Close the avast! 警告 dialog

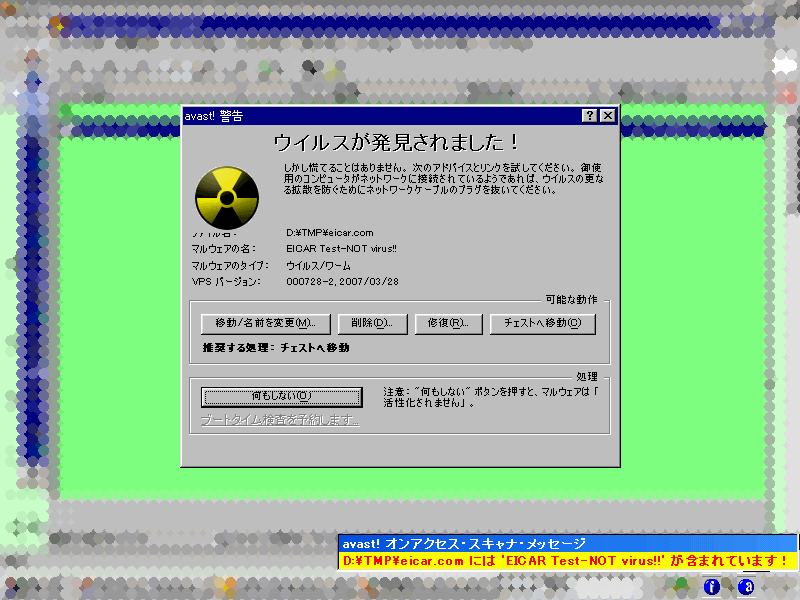click(608, 116)
